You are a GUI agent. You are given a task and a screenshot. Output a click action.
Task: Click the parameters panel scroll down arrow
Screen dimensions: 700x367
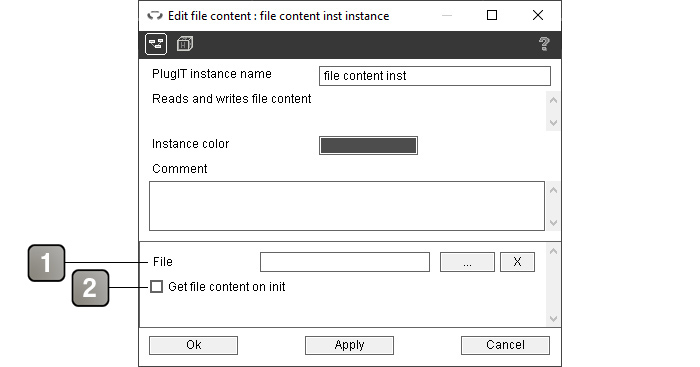tap(553, 319)
